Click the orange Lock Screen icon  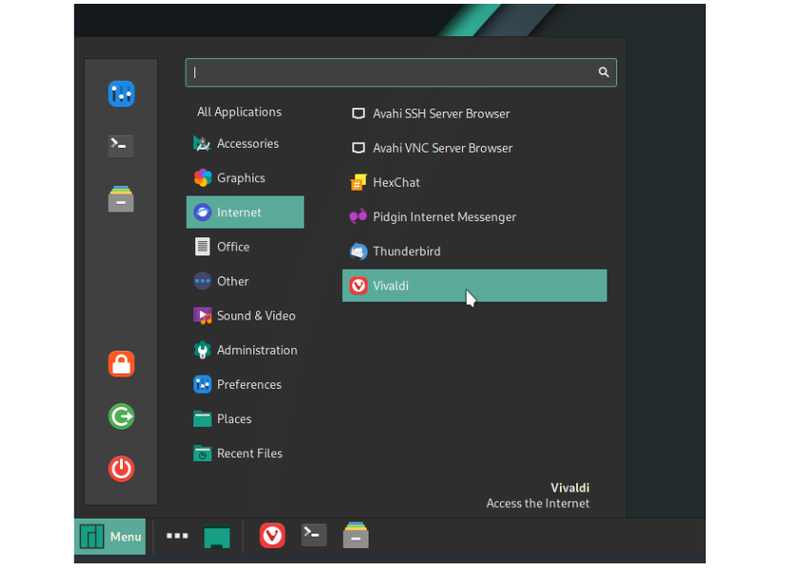pyautogui.click(x=121, y=364)
